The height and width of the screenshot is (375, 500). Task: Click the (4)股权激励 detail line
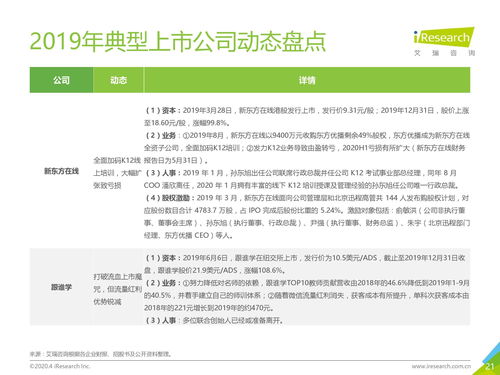(307, 217)
